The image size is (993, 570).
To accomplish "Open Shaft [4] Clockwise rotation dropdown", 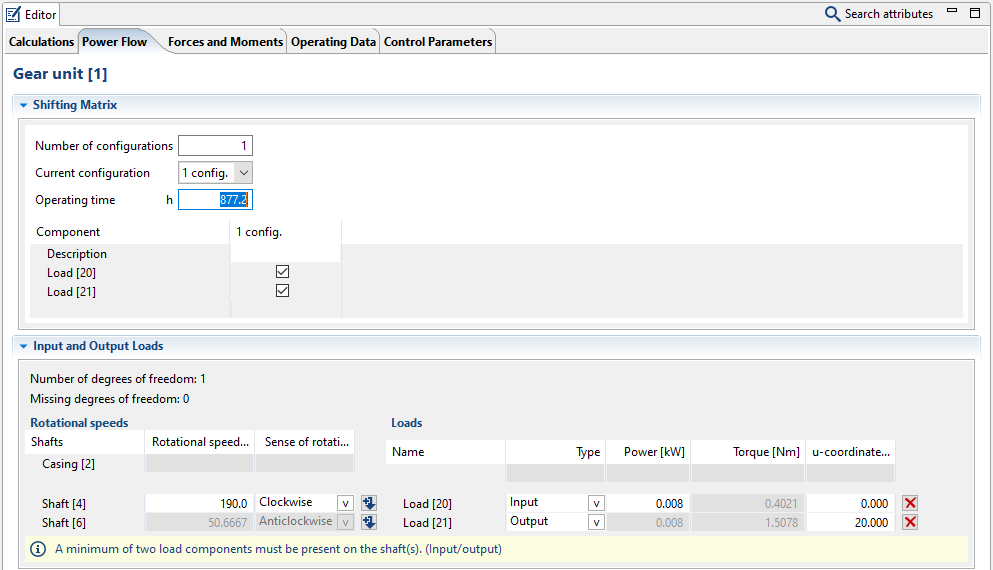I will pyautogui.click(x=345, y=503).
